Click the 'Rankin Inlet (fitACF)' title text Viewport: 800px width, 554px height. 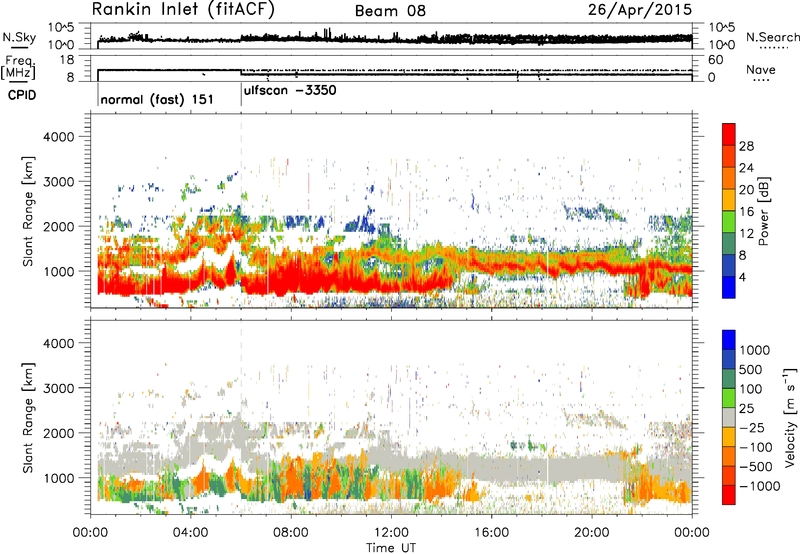point(183,10)
